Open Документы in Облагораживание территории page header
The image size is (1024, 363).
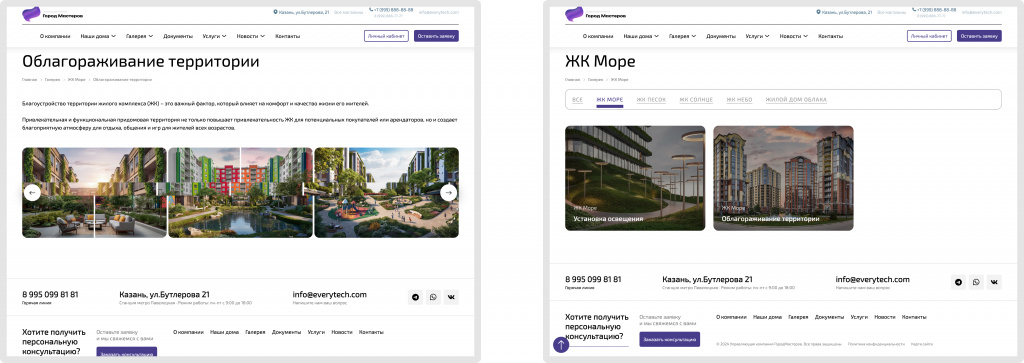pos(178,36)
